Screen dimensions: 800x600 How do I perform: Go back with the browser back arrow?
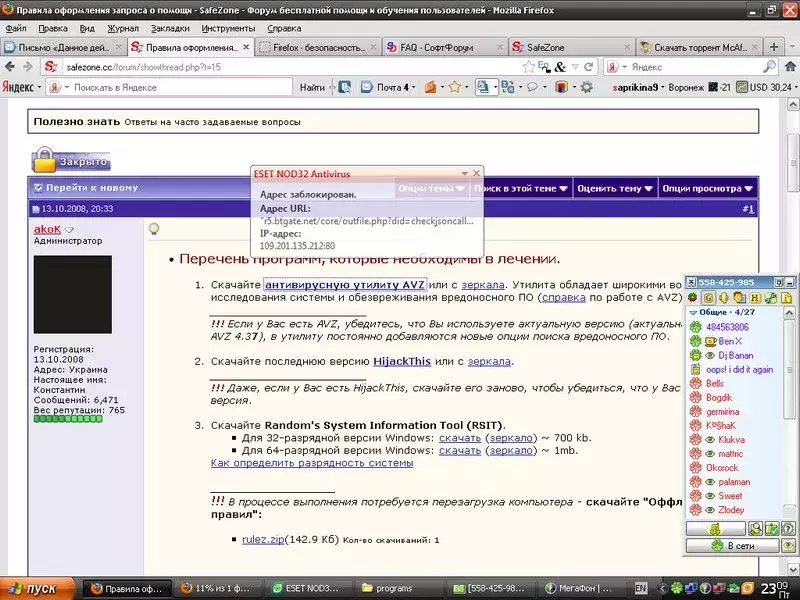coord(10,66)
